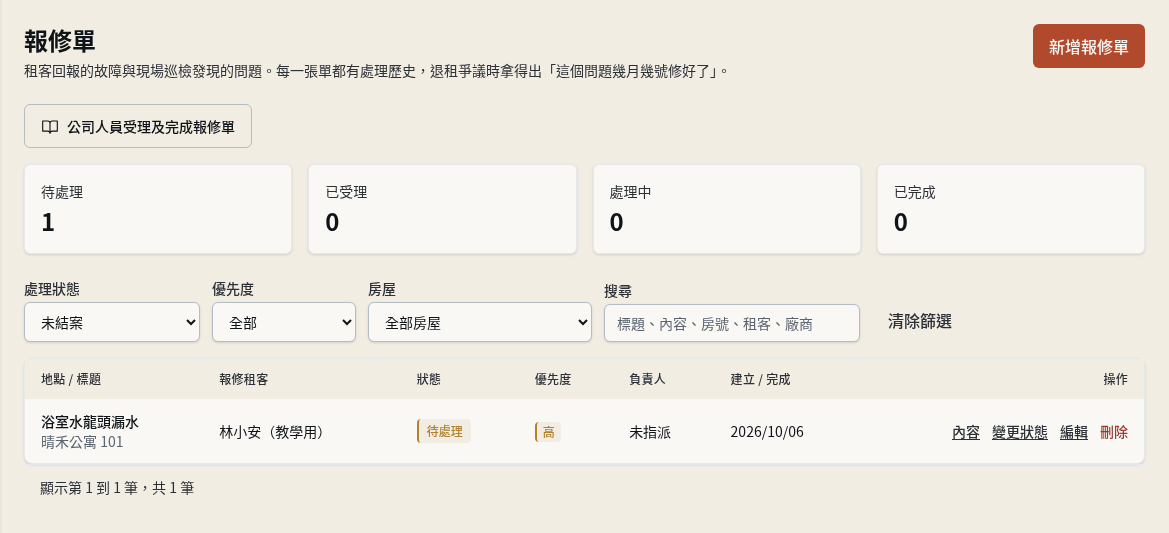Open the 優先度 dropdown showing 全部
Viewport: 1169px width, 533px height.
284,323
